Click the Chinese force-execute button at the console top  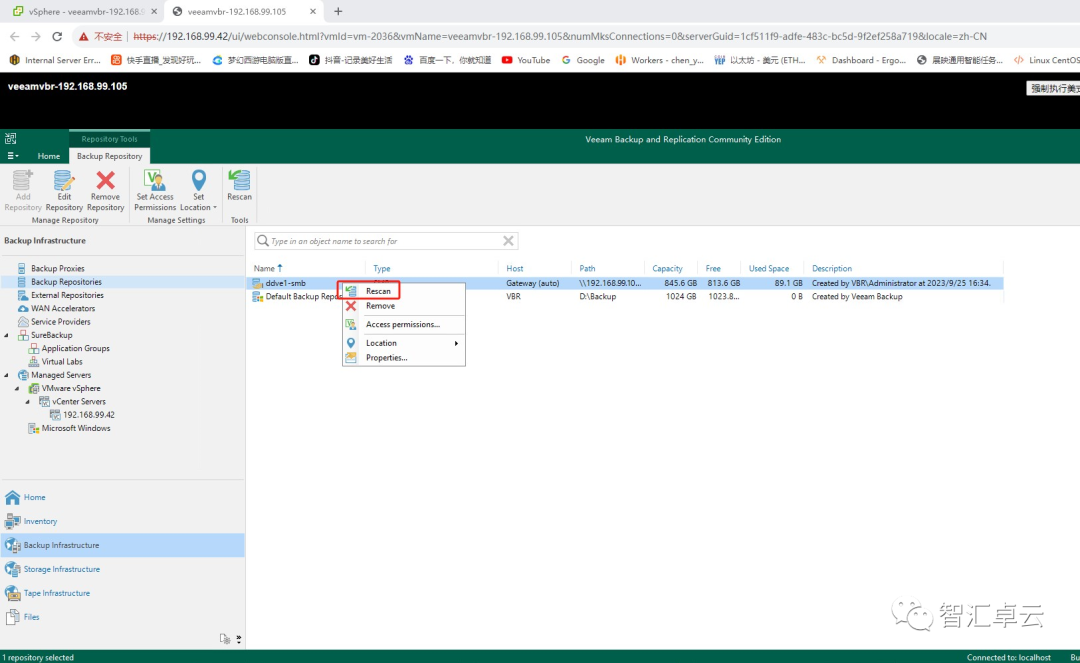click(x=1054, y=87)
